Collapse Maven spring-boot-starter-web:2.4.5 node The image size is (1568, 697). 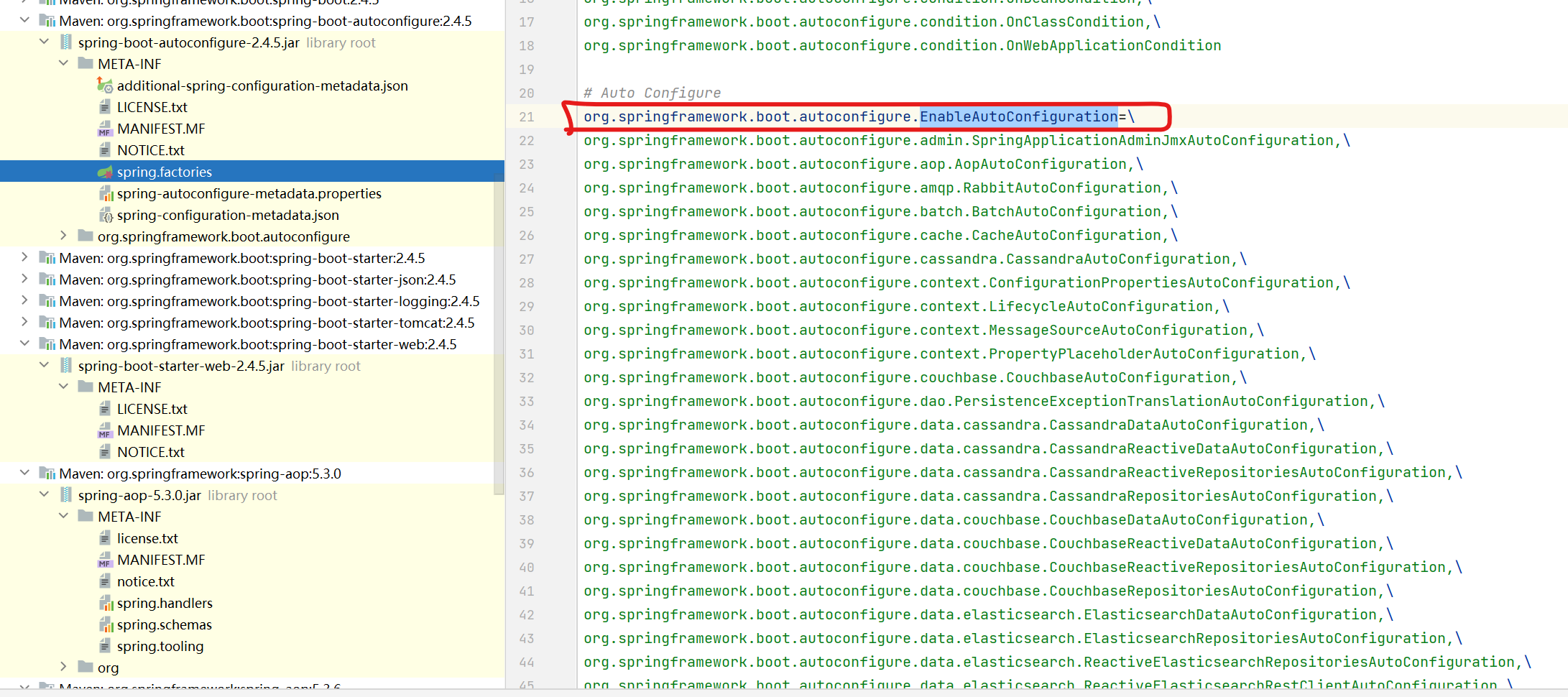click(24, 343)
